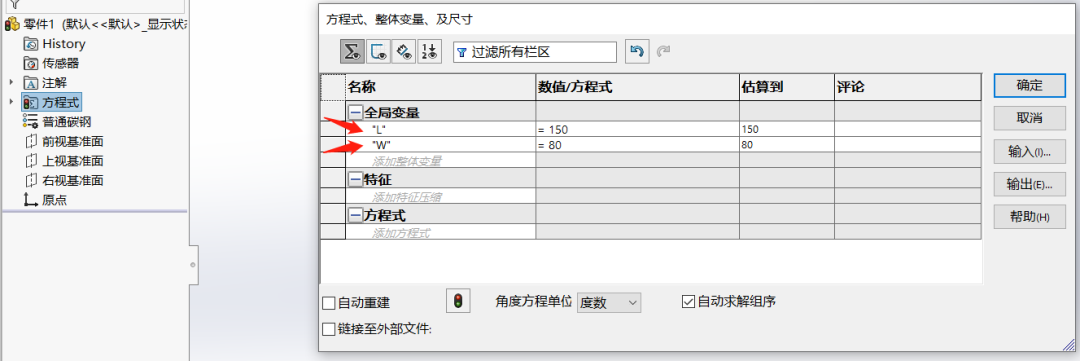Image resolution: width=1080 pixels, height=361 pixels.
Task: Select the Equation View icon
Action: 353,52
